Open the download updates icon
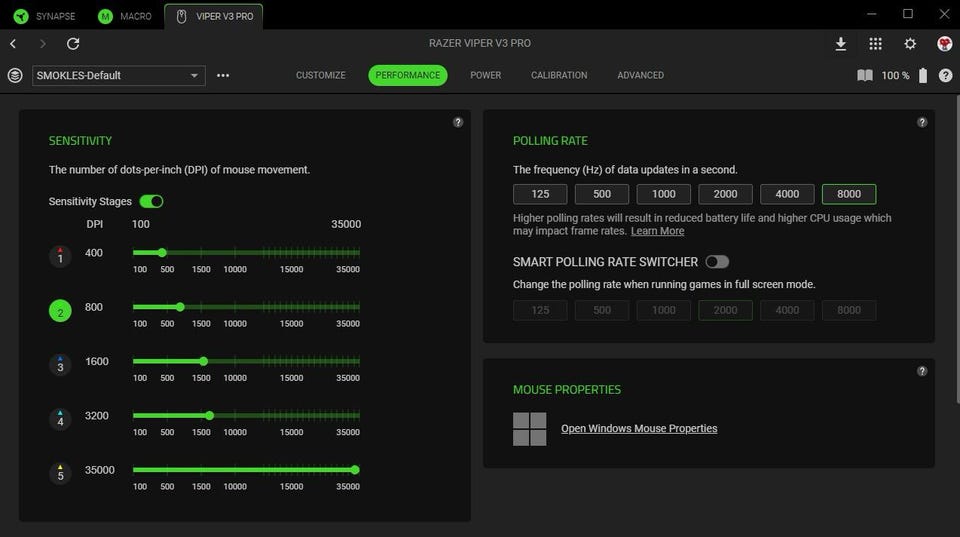 click(841, 44)
